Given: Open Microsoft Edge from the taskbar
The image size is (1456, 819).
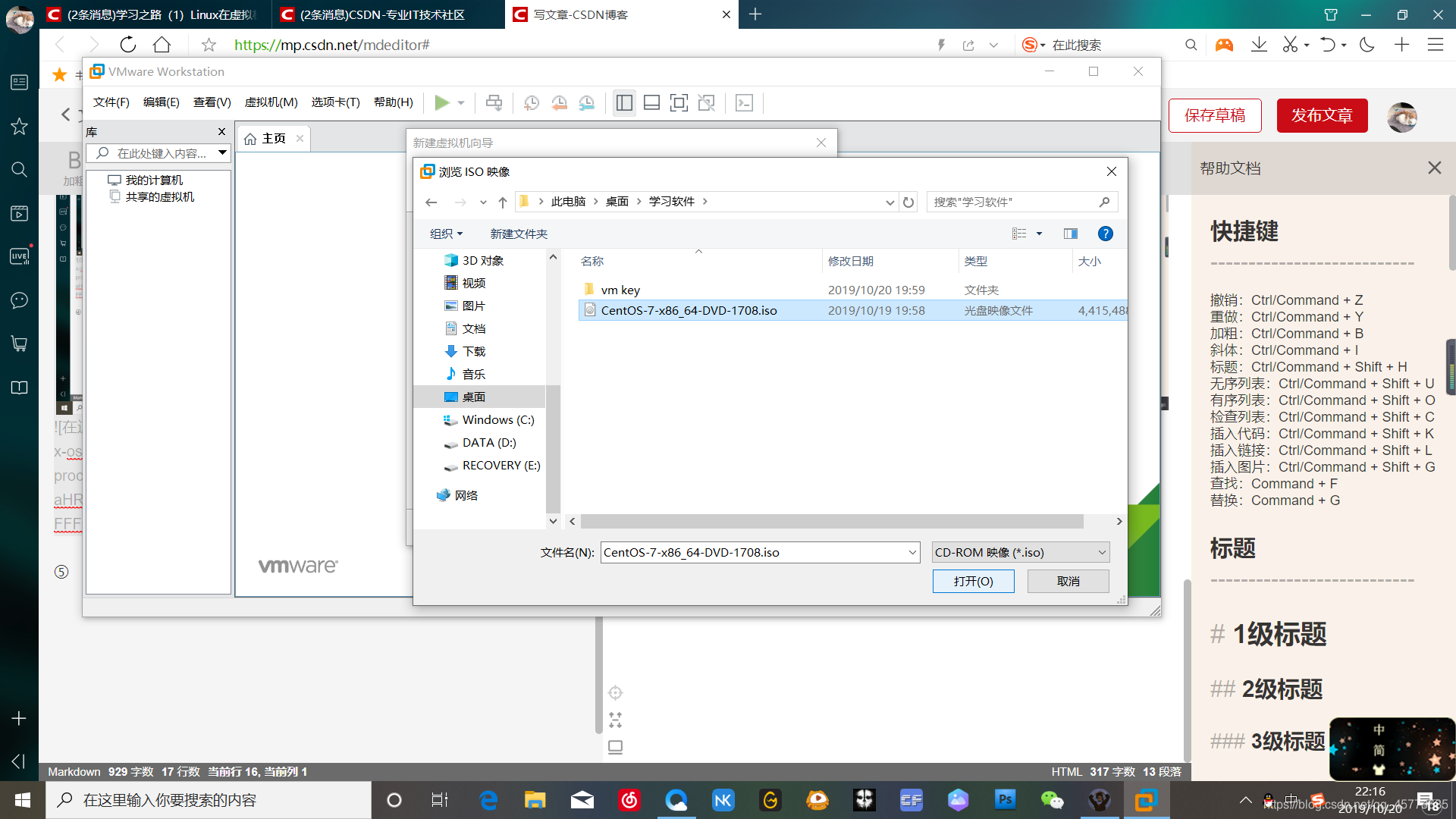Looking at the screenshot, I should pos(488,800).
